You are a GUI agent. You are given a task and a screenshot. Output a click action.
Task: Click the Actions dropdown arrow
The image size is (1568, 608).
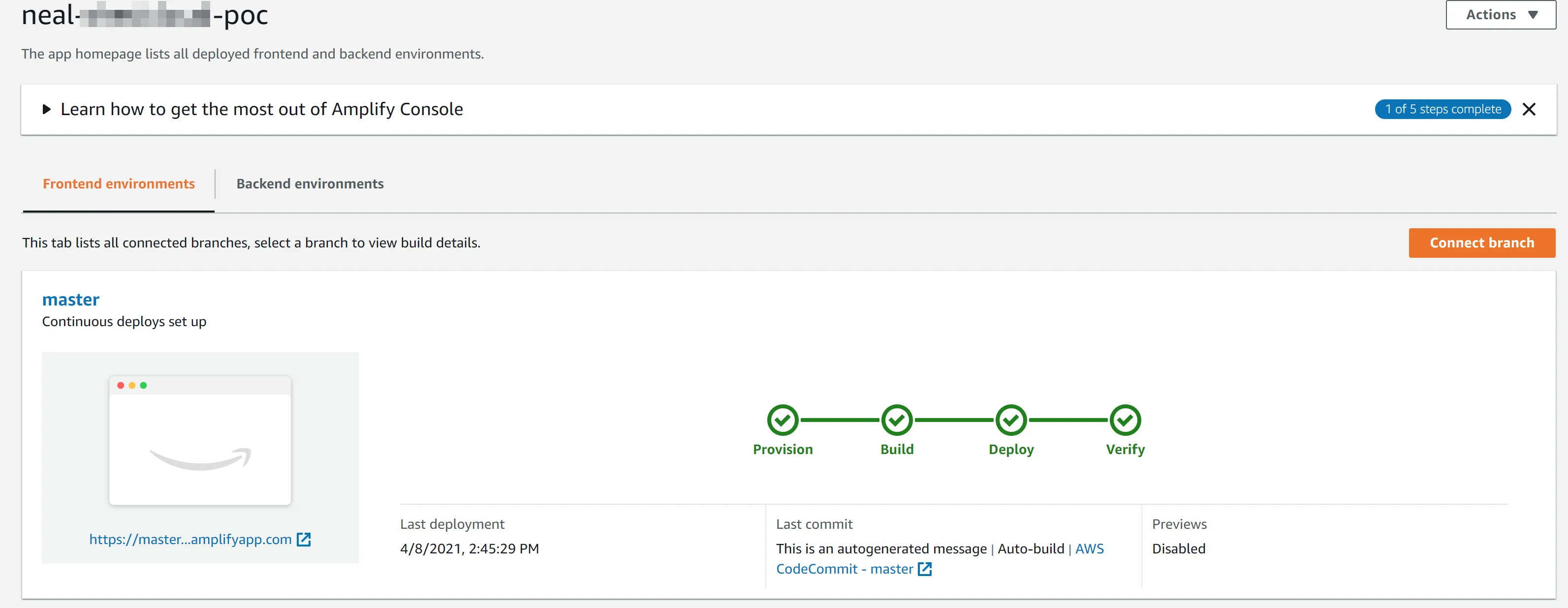click(1533, 15)
